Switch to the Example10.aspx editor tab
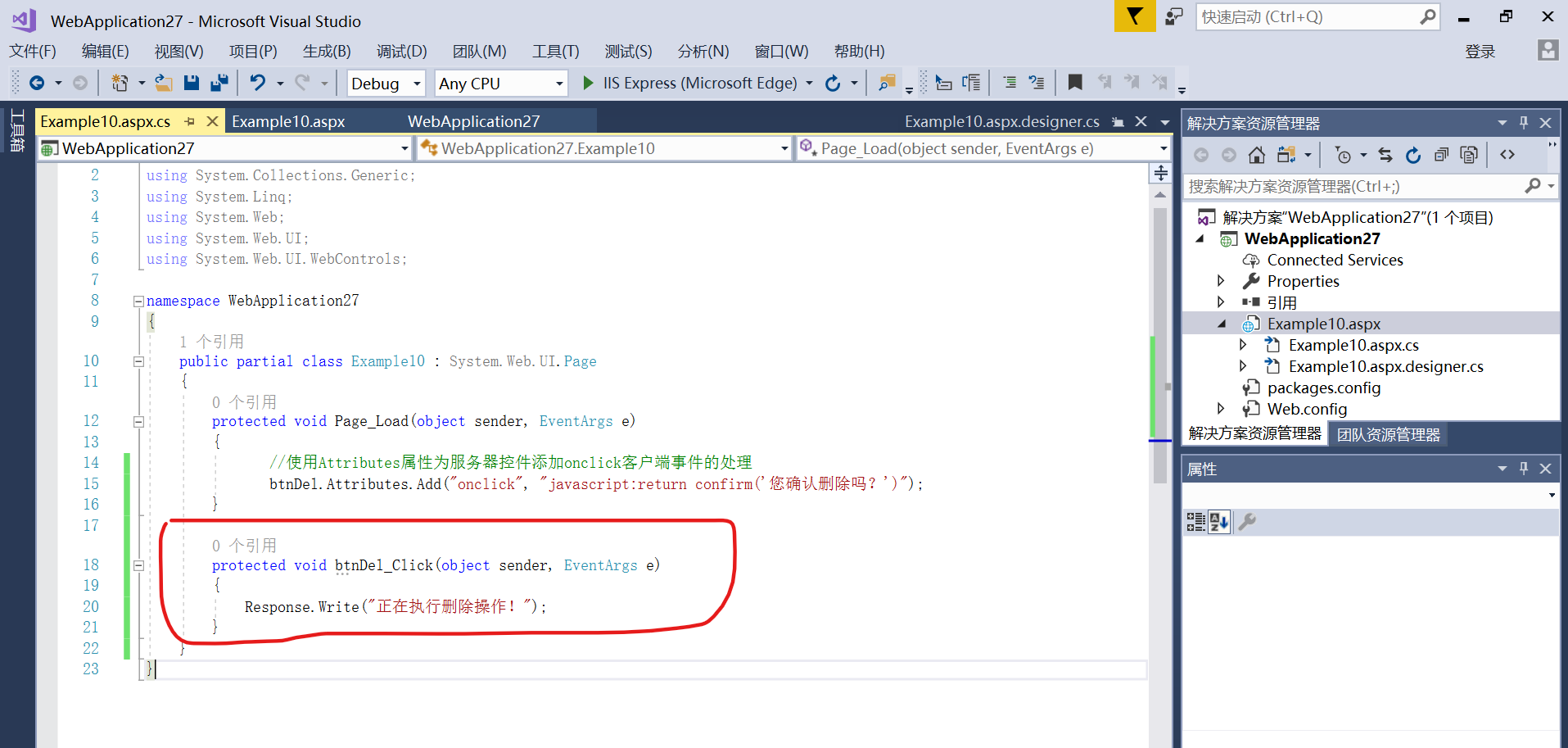This screenshot has width=1568, height=748. (288, 121)
